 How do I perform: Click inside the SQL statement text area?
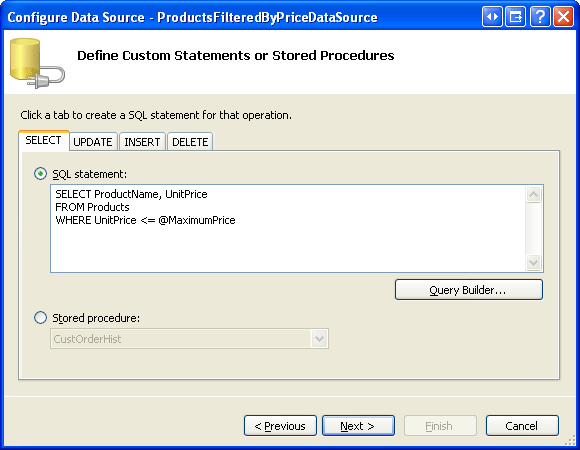[x=288, y=229]
